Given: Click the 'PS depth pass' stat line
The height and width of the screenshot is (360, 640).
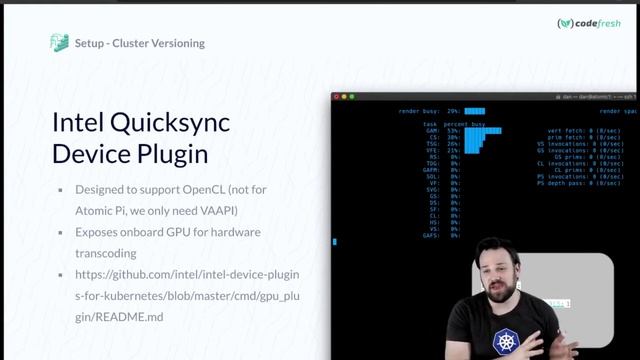Looking at the screenshot, I should [x=579, y=183].
